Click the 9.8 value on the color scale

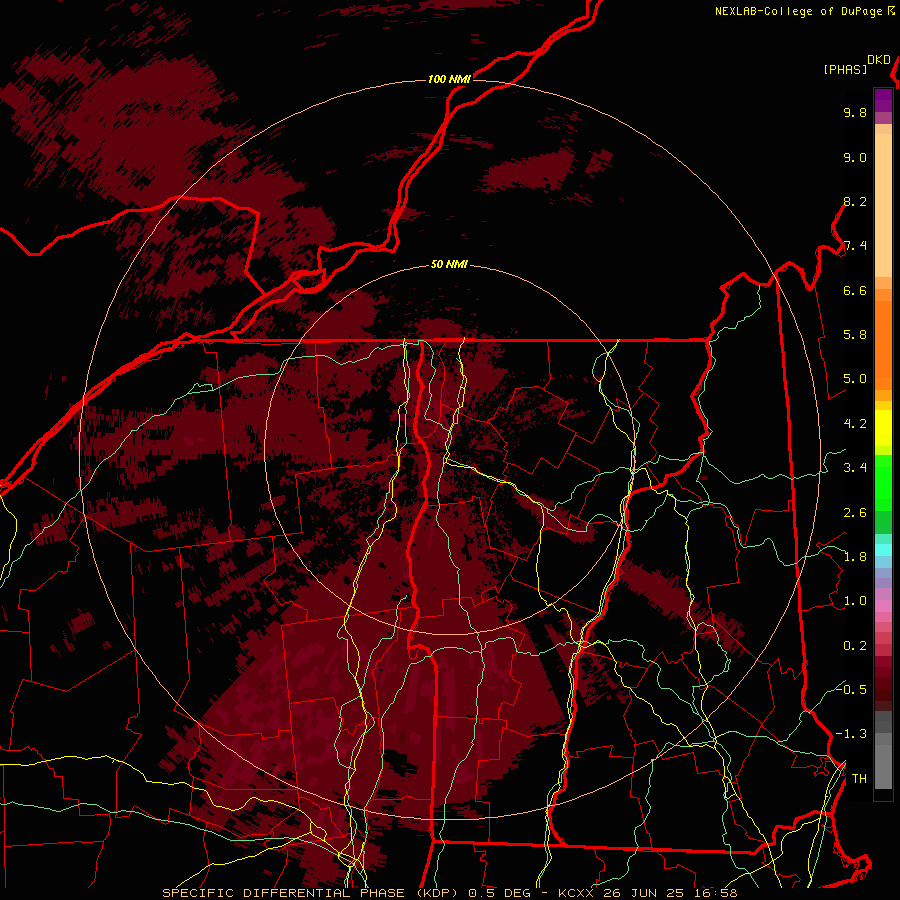(x=855, y=113)
